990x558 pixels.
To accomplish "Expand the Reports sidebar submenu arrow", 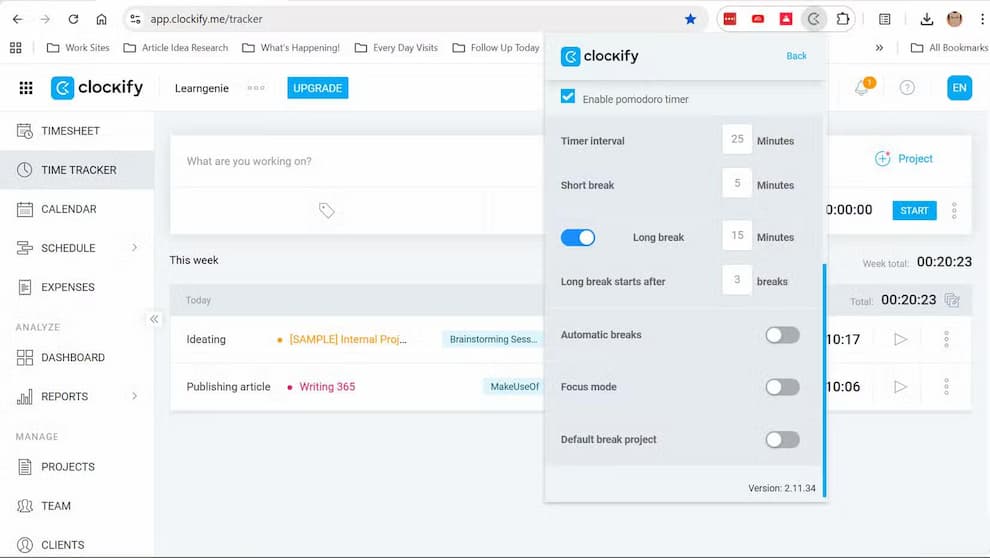I will (x=135, y=396).
